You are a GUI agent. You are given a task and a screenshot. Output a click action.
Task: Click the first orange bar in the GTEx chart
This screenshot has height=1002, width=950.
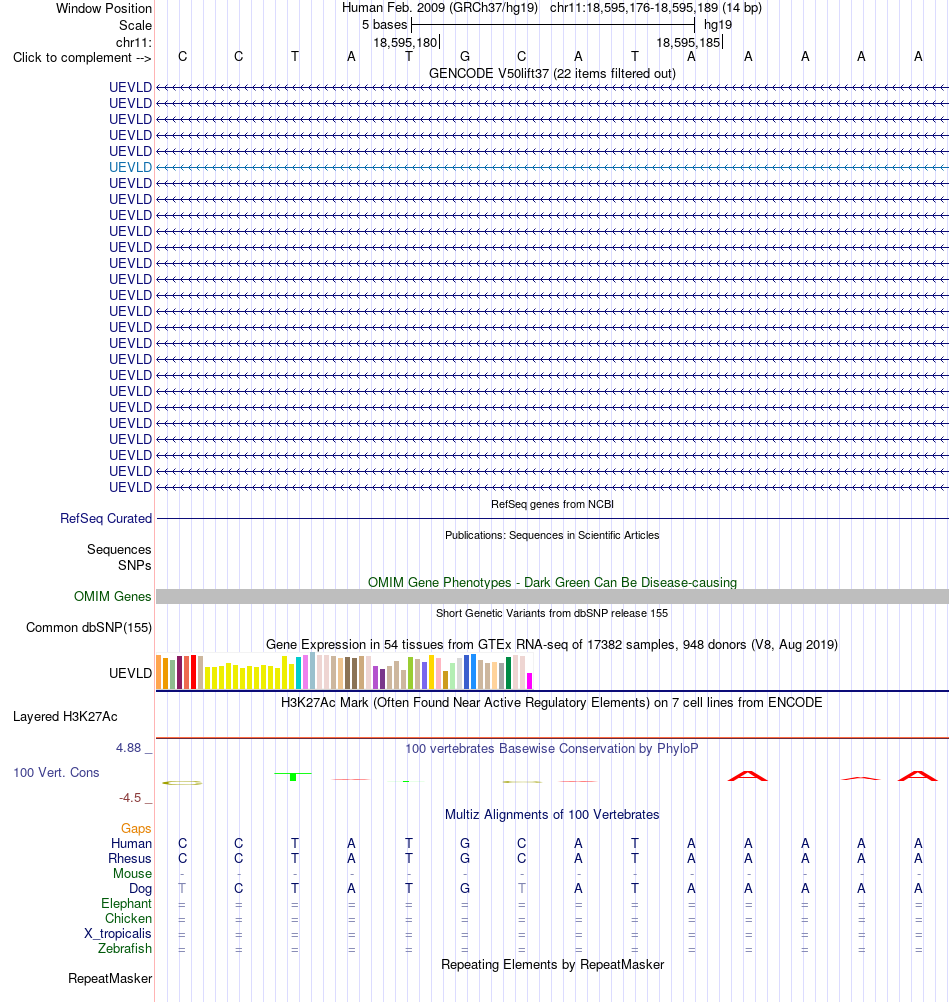coord(159,672)
